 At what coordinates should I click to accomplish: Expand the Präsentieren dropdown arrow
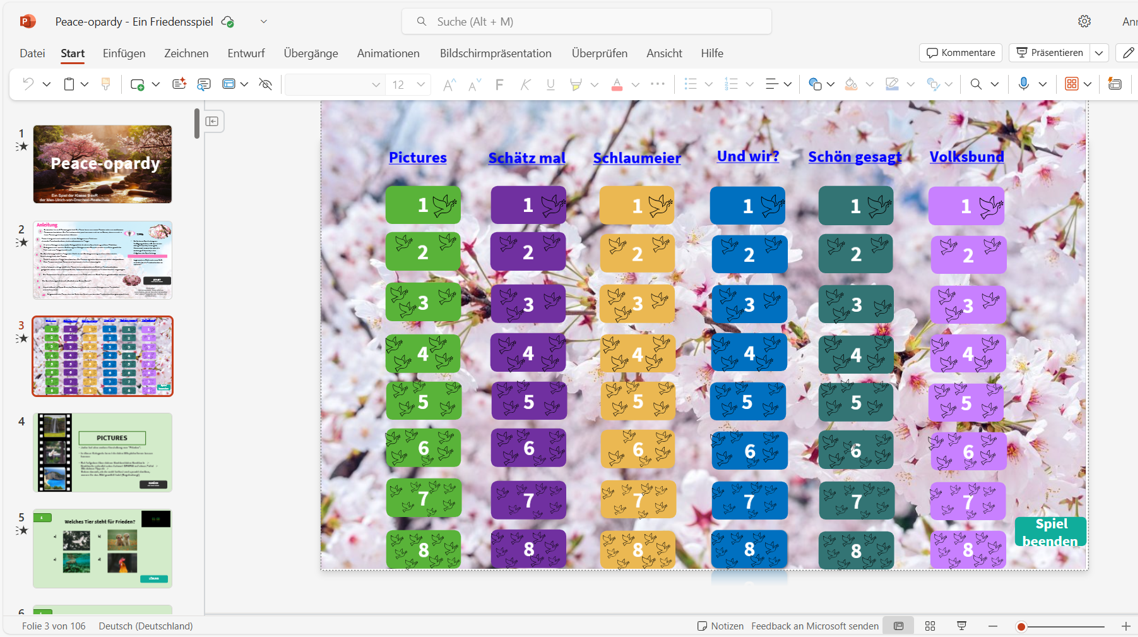click(x=1099, y=53)
